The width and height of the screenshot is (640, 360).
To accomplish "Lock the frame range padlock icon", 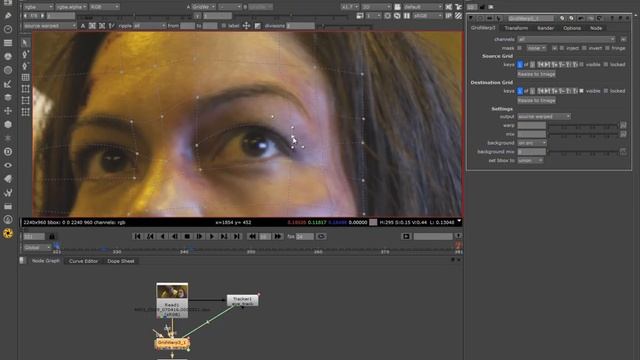I will (52, 236).
